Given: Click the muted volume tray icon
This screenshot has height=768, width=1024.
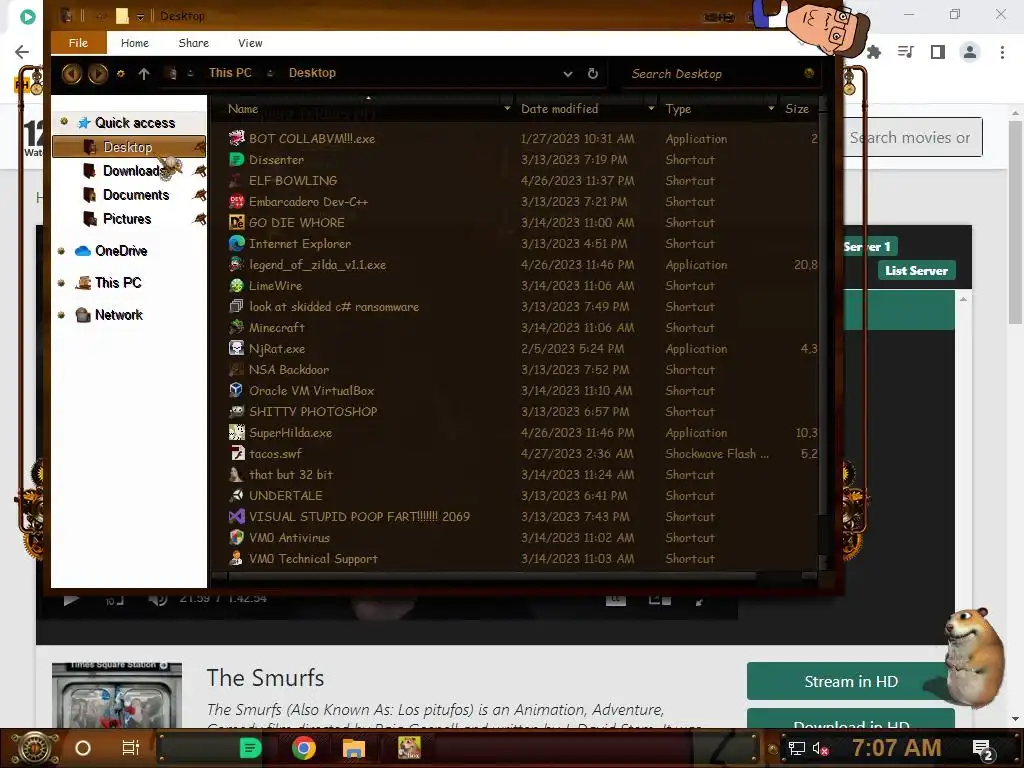Looking at the screenshot, I should [x=820, y=748].
